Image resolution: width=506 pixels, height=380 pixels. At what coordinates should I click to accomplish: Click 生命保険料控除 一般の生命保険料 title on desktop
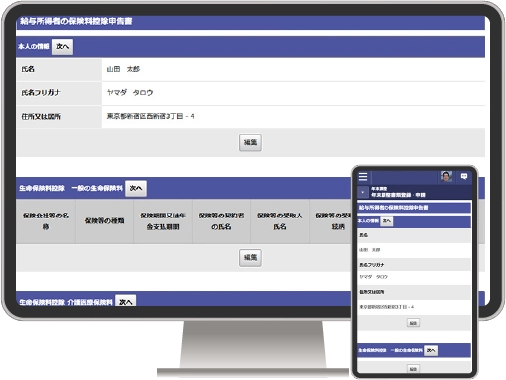(x=71, y=188)
